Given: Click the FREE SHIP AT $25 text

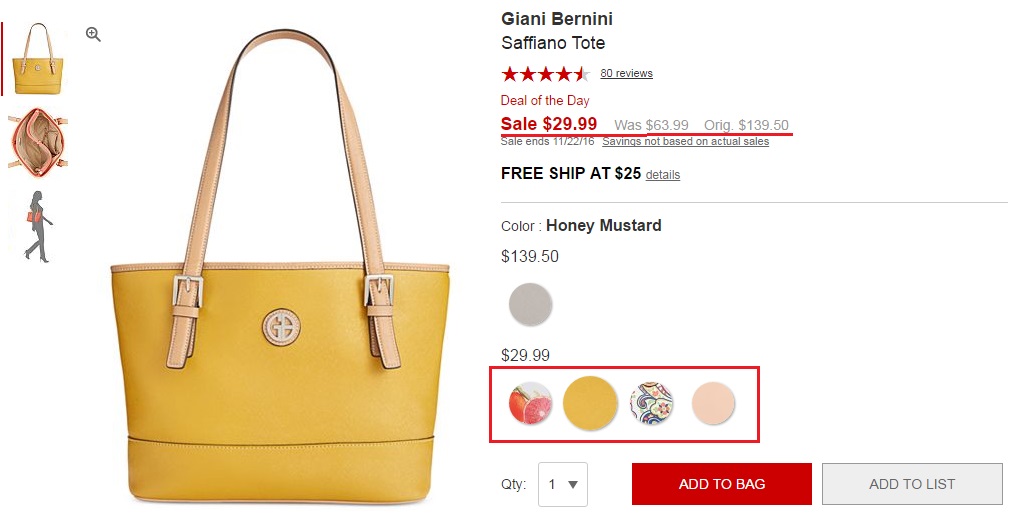Looking at the screenshot, I should point(570,173).
